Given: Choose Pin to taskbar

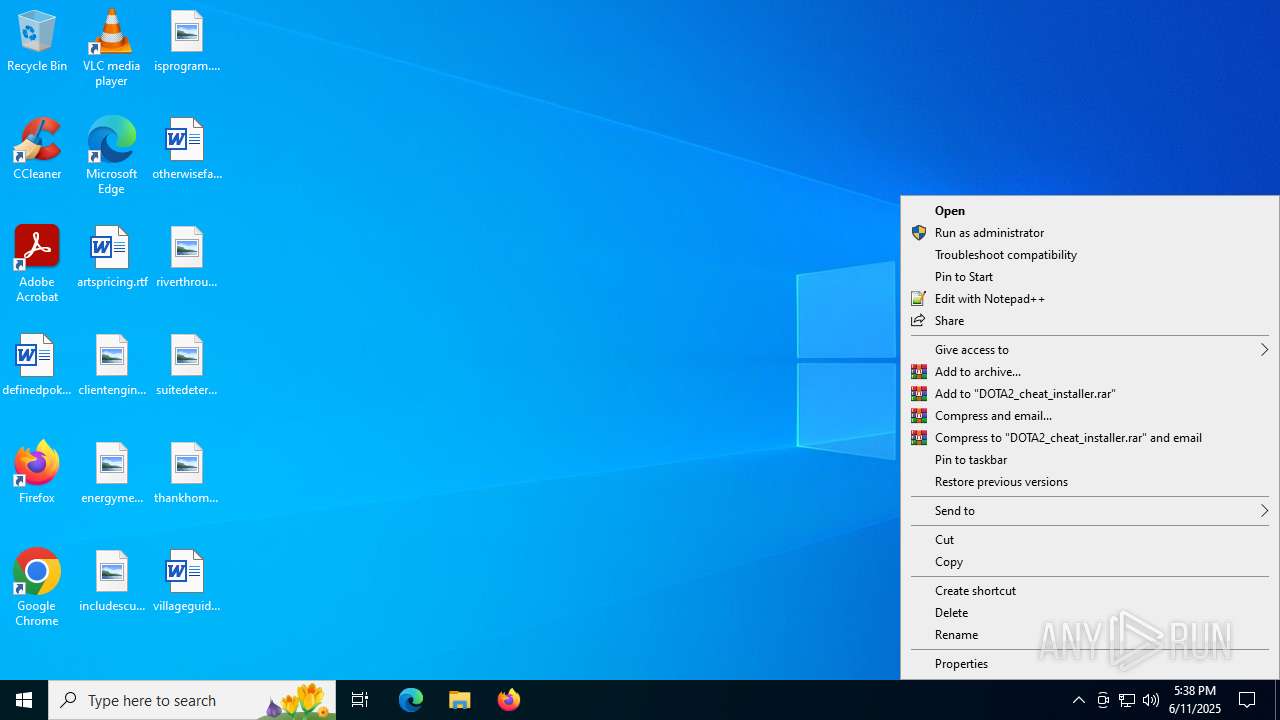Looking at the screenshot, I should [1090, 460].
